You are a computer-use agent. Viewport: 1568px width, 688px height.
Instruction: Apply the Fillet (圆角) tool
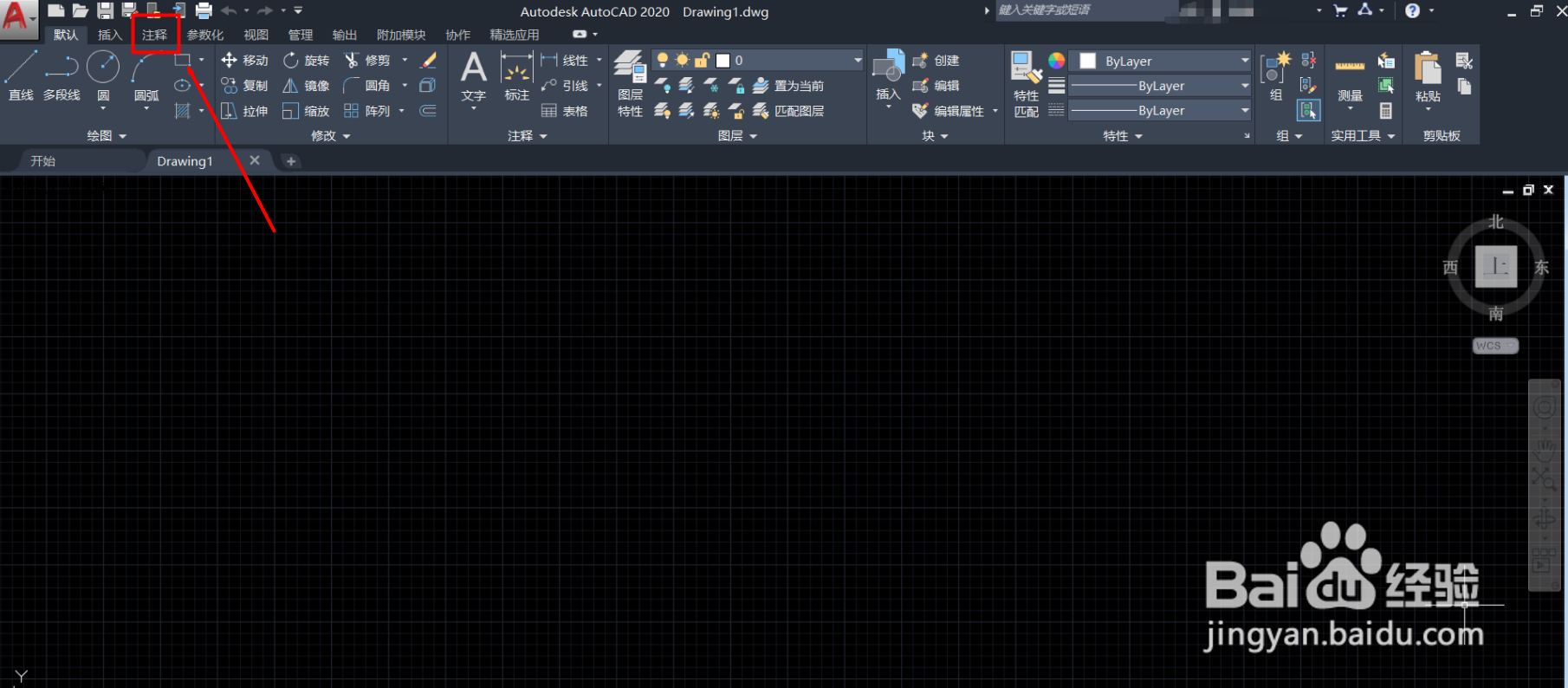(367, 86)
